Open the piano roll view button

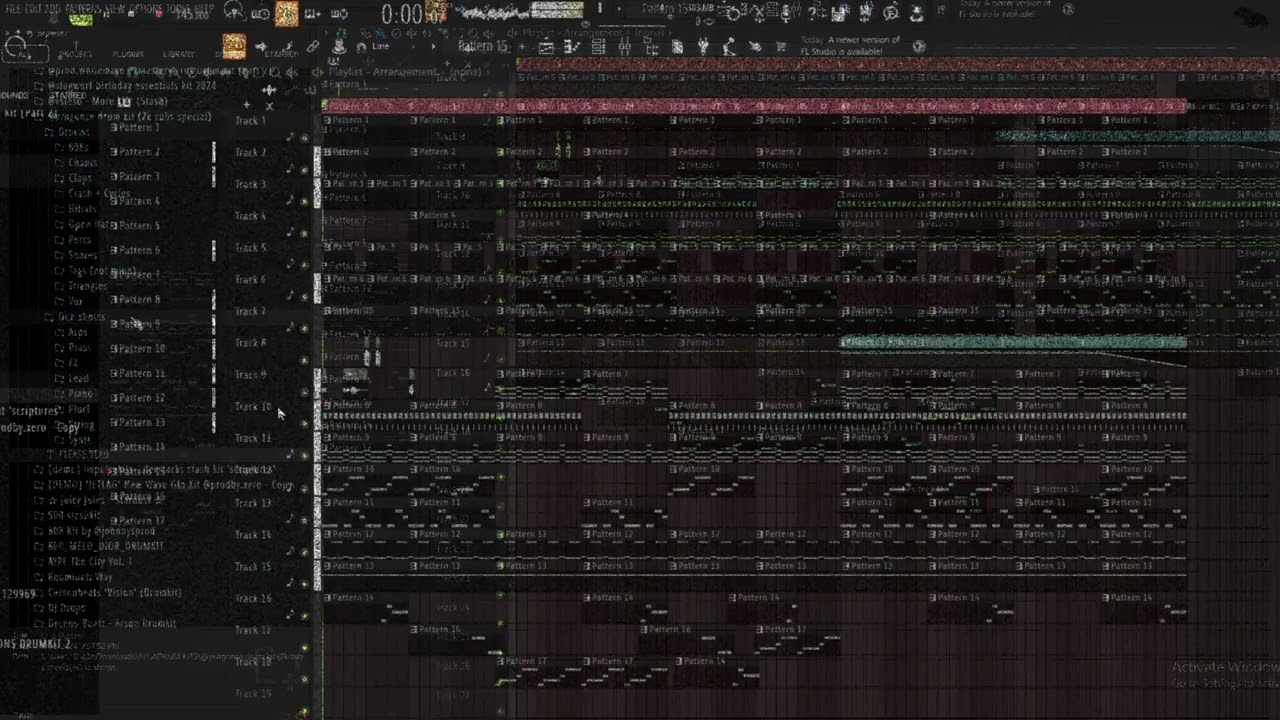click(574, 47)
